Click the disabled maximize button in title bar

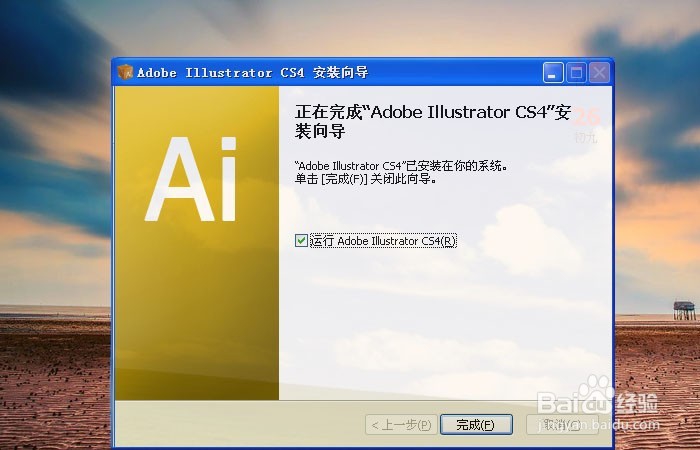point(576,73)
